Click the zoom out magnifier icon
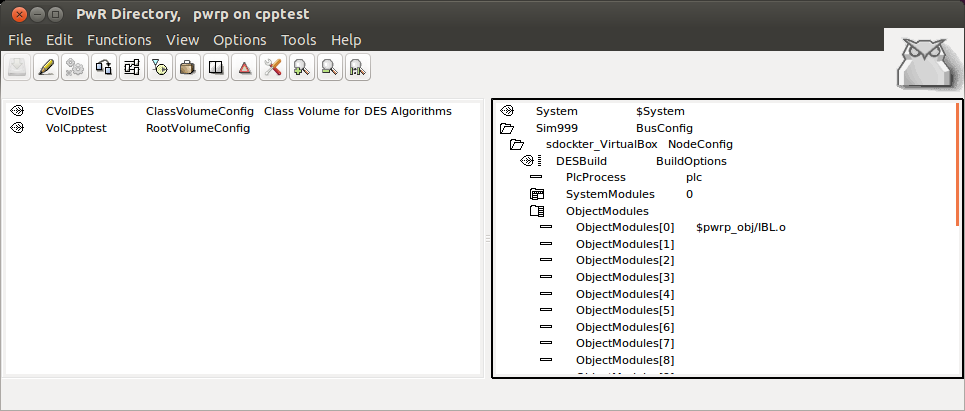 [329, 67]
